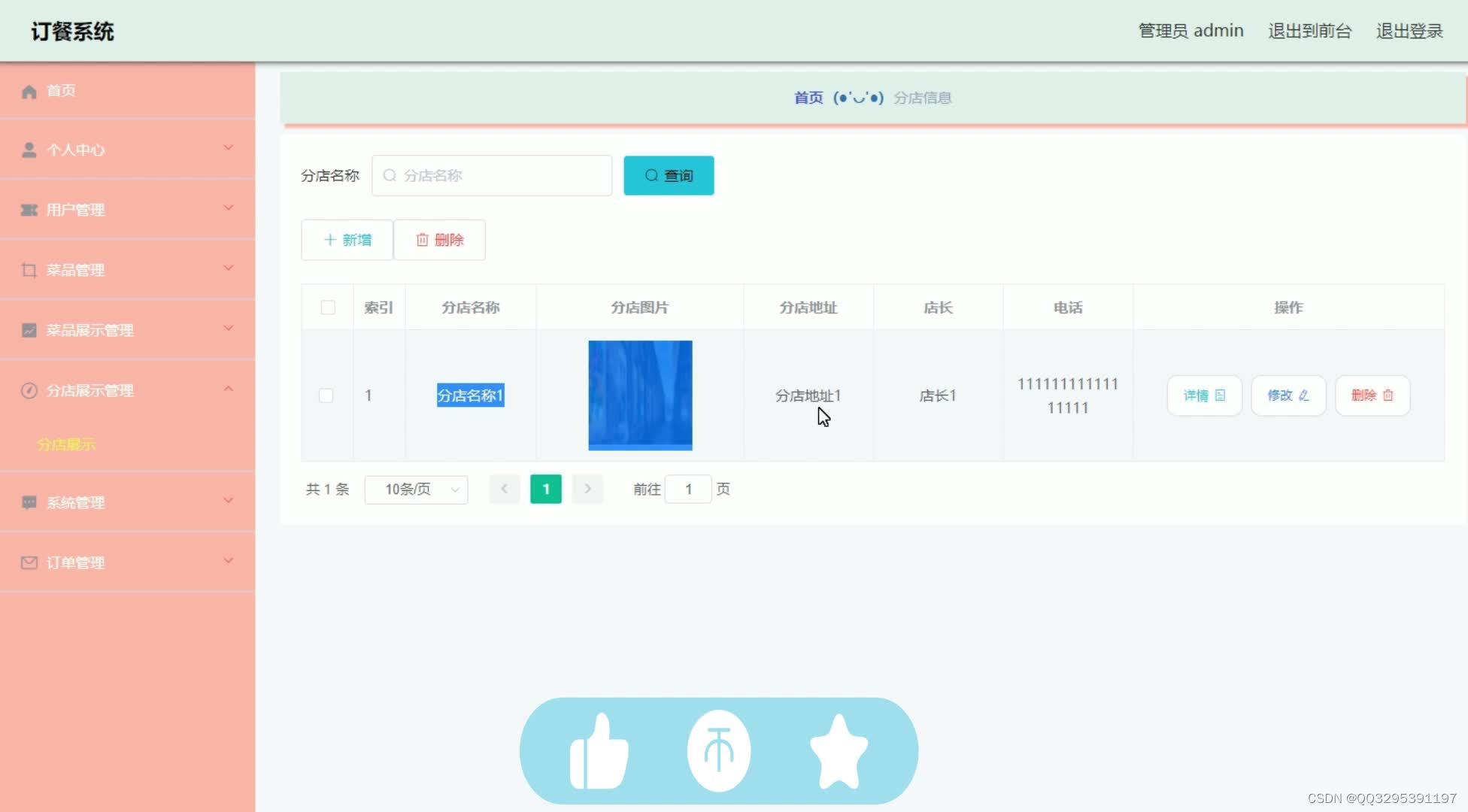
Task: Click the 新增 add button
Action: tap(347, 240)
